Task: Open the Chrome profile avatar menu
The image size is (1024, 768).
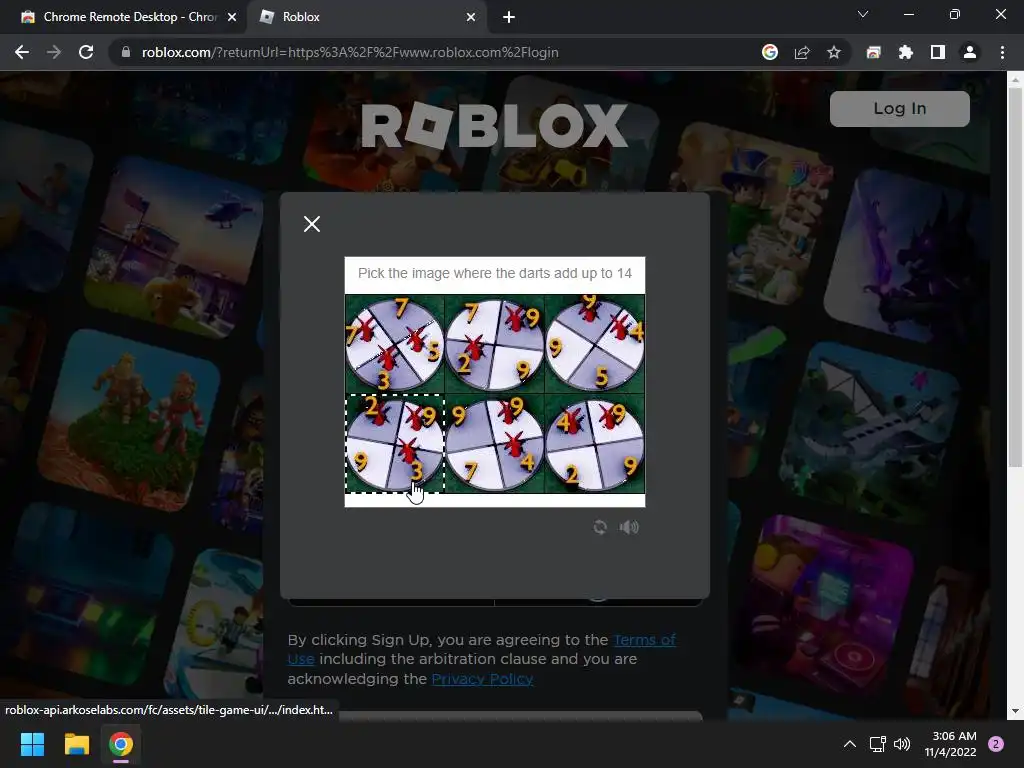Action: click(x=970, y=52)
